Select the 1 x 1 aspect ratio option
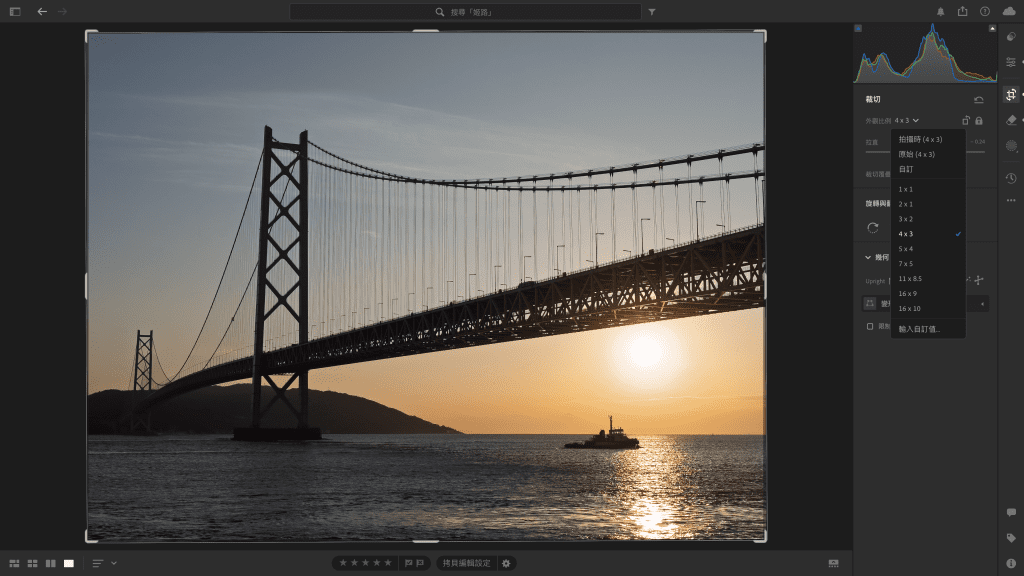Image resolution: width=1024 pixels, height=576 pixels. (x=906, y=189)
